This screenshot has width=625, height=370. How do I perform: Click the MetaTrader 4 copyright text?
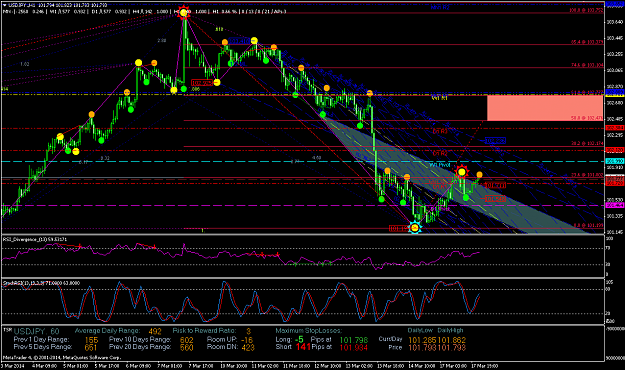pos(62,358)
